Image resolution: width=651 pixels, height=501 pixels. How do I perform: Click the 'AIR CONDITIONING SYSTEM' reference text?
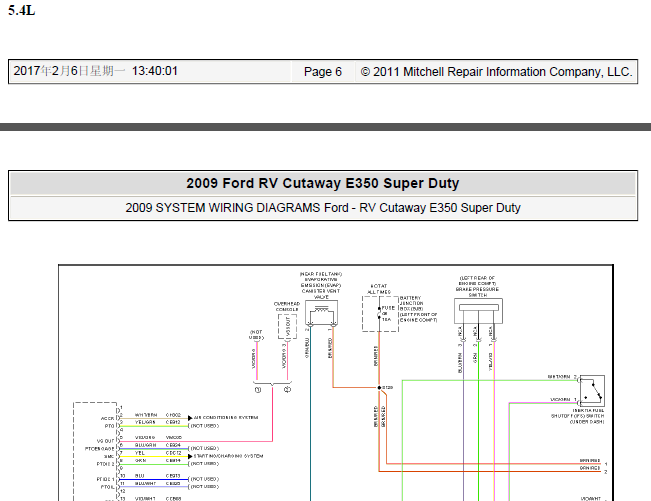(226, 418)
